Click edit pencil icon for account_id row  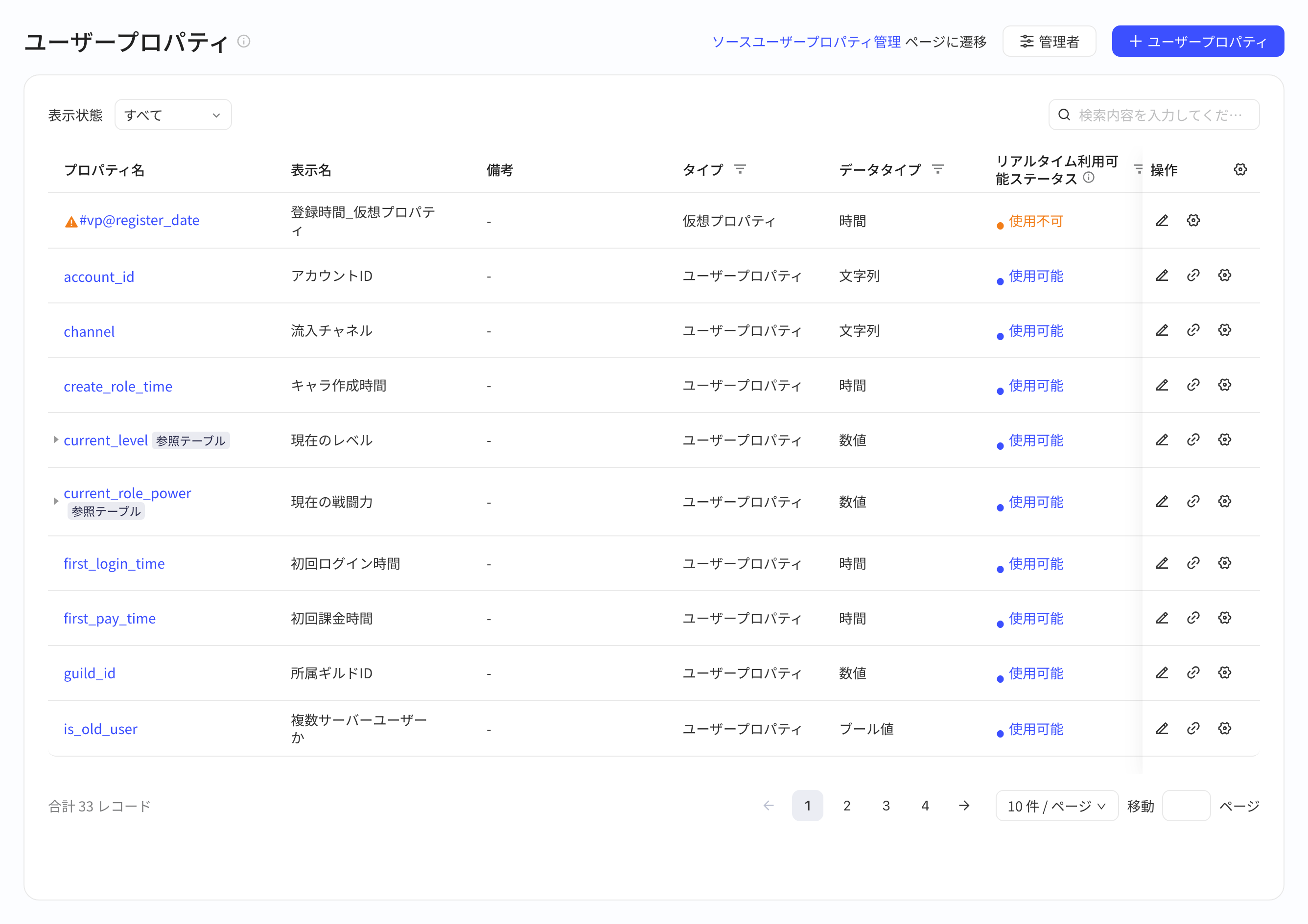(x=1162, y=276)
